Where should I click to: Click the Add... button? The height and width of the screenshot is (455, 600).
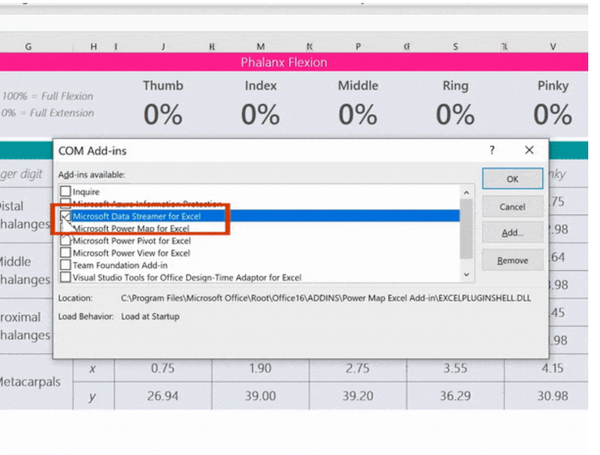click(x=512, y=233)
